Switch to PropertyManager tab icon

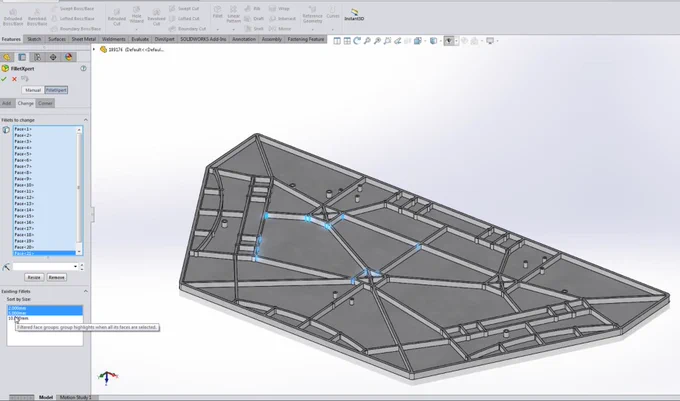[x=22, y=57]
